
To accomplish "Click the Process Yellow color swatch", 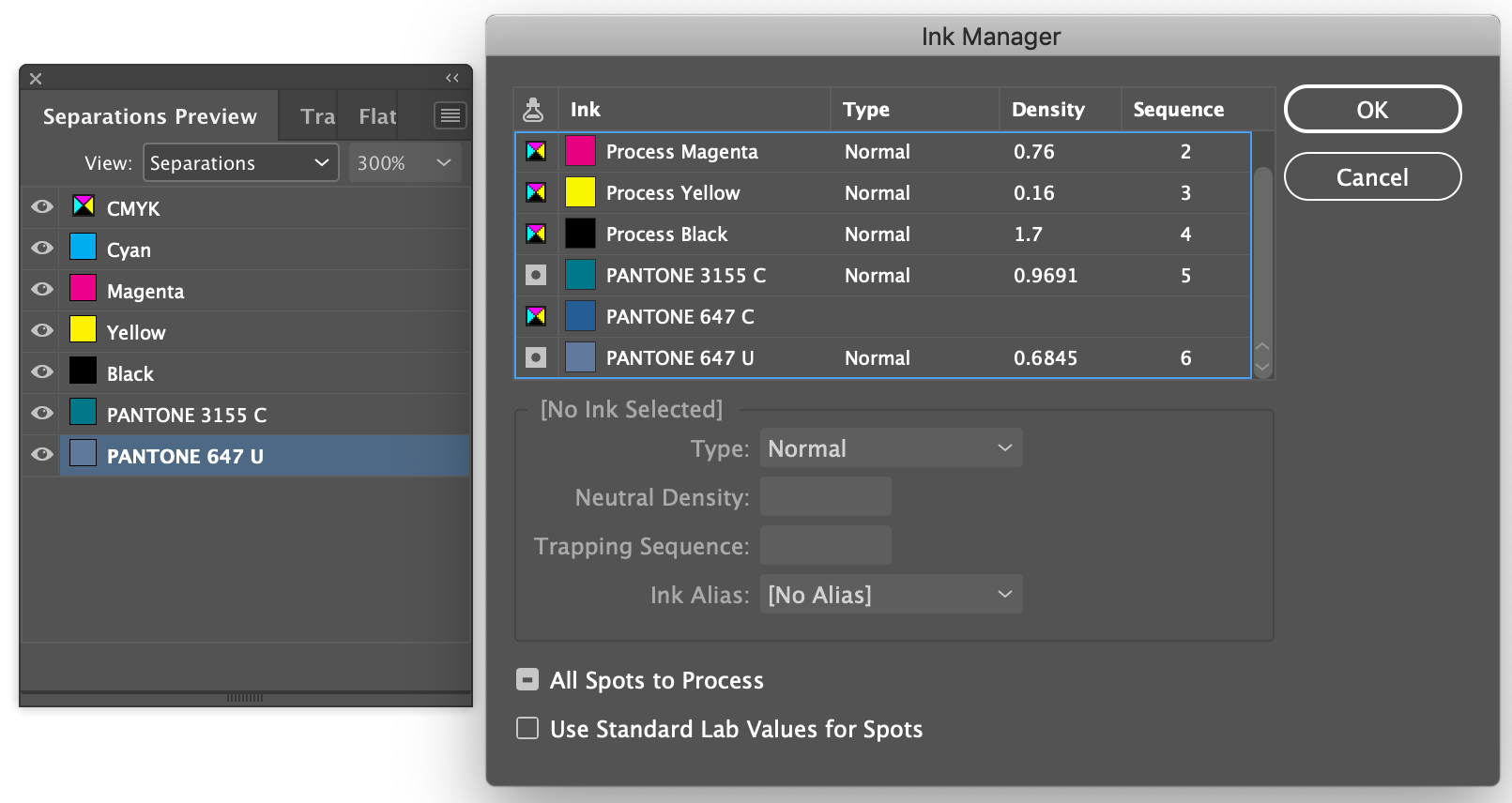I will [580, 192].
